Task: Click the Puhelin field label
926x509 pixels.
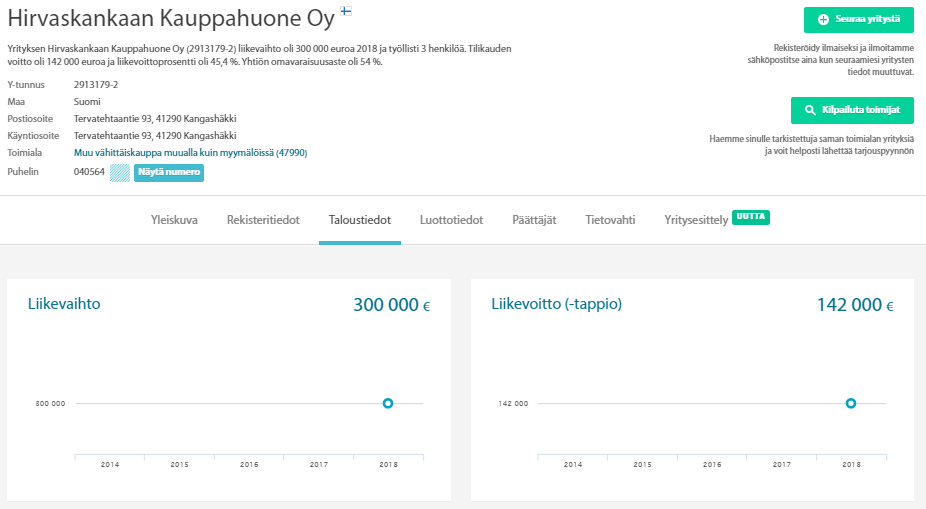Action: coord(22,172)
